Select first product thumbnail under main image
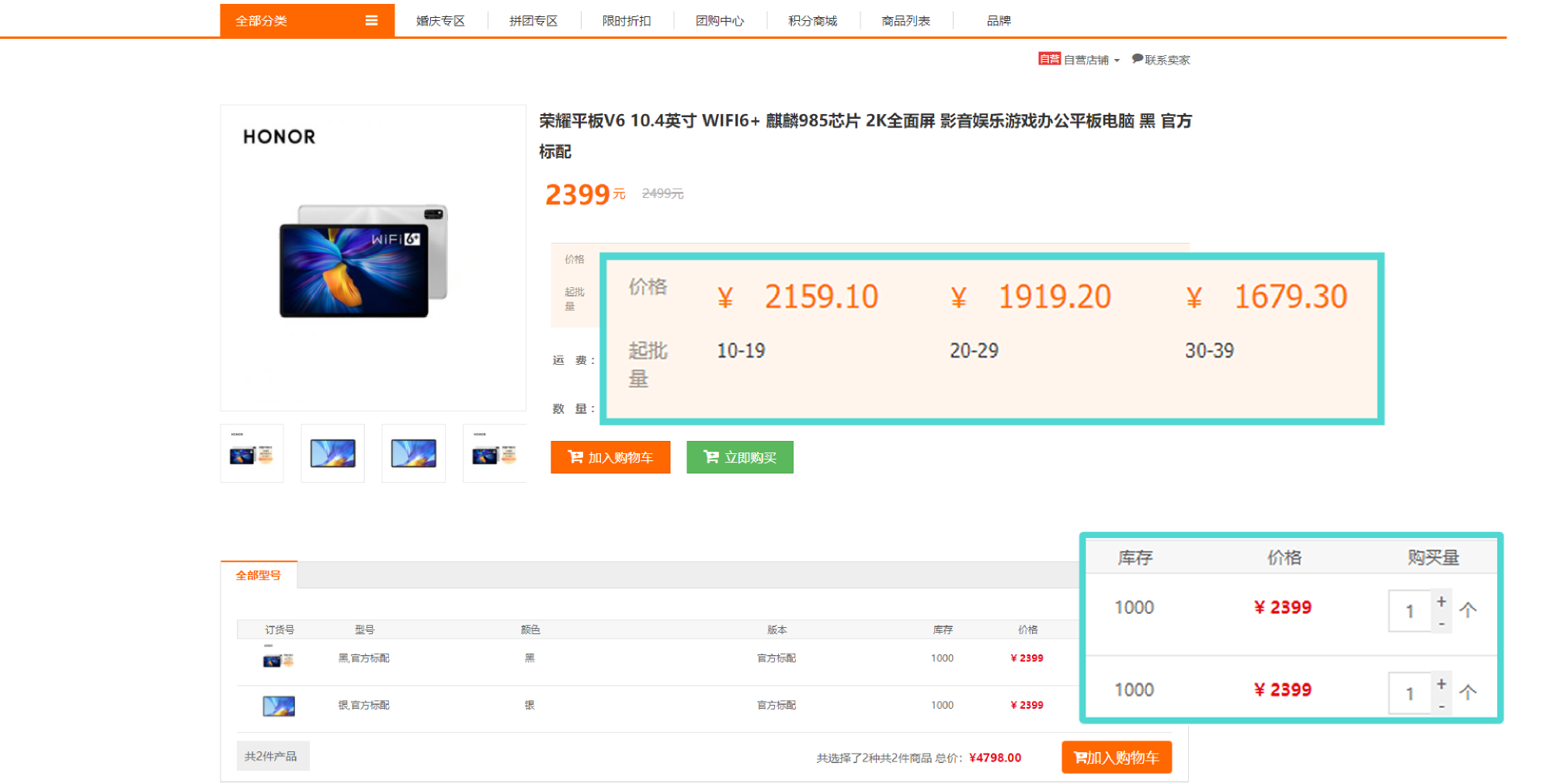 tap(252, 453)
